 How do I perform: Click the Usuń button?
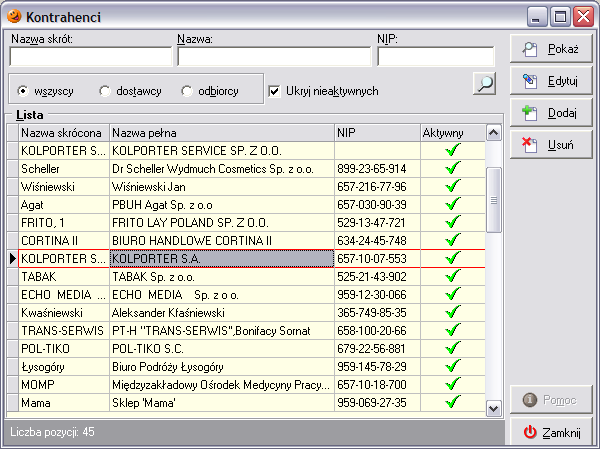coord(551,145)
